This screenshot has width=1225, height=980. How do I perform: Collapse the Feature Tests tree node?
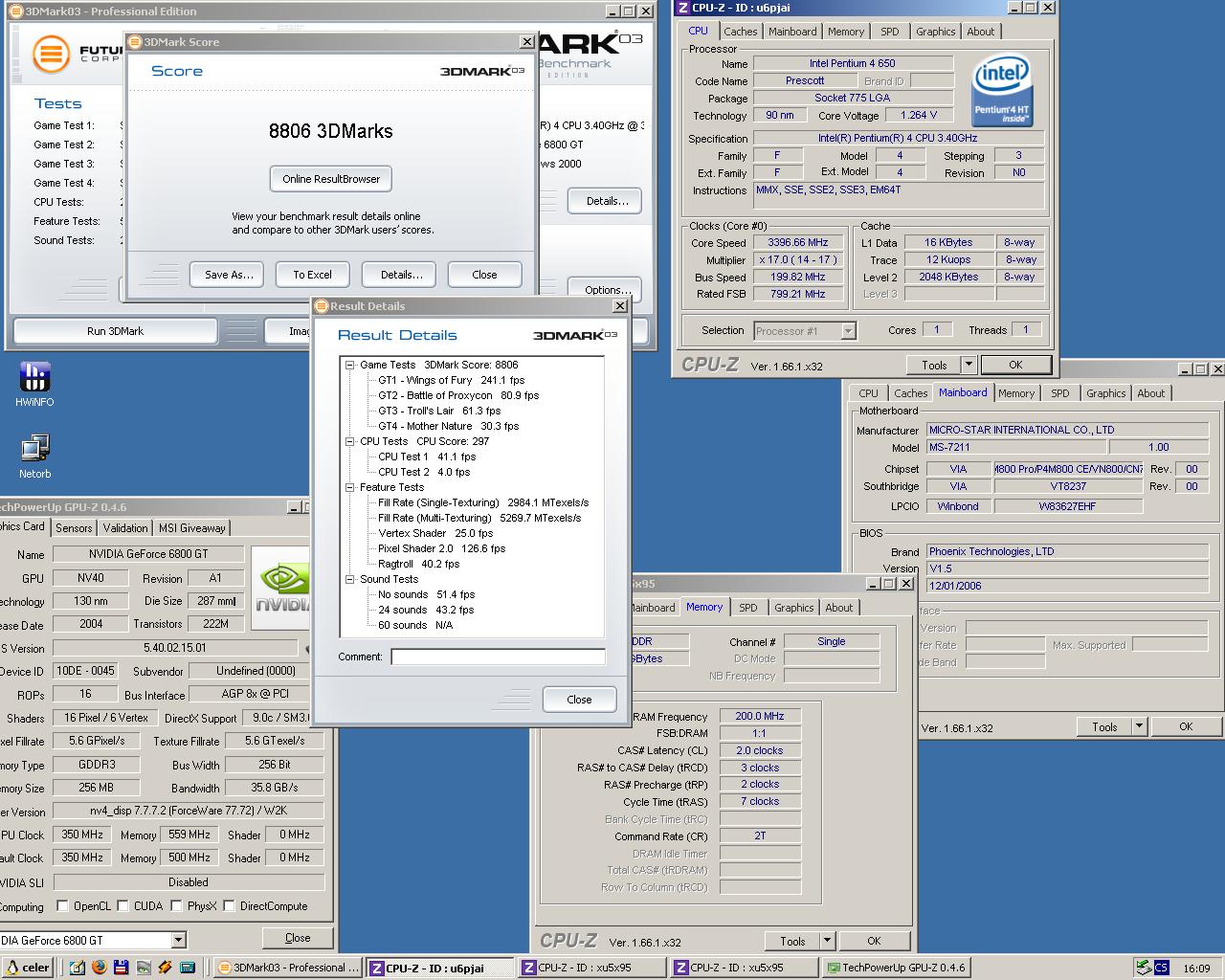pos(350,487)
